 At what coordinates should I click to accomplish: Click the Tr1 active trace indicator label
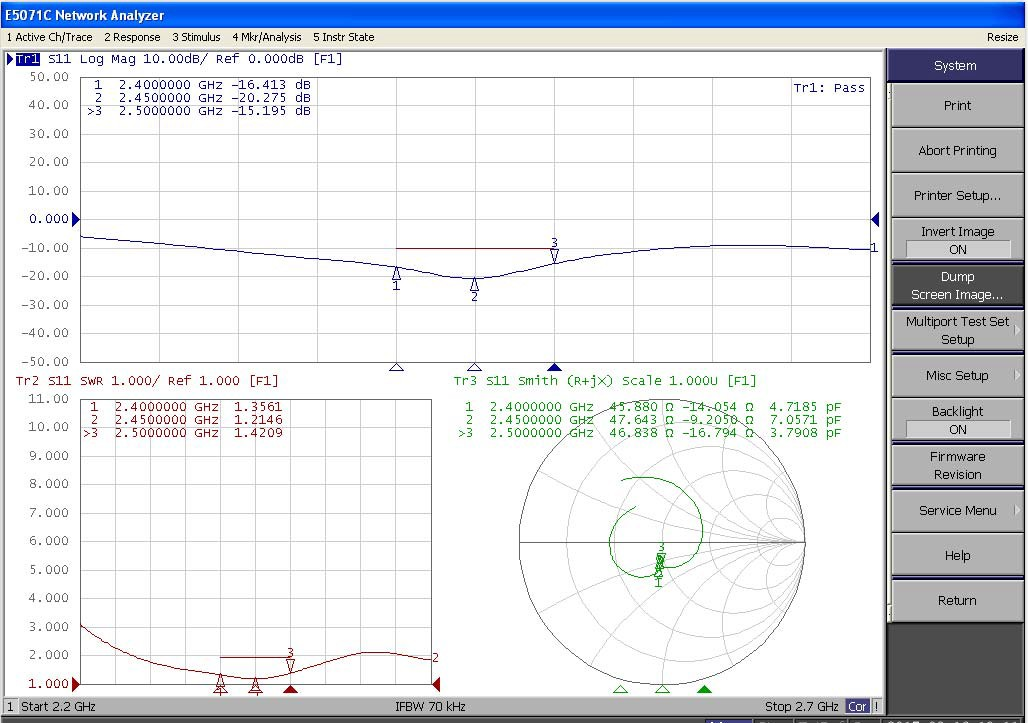[27, 59]
